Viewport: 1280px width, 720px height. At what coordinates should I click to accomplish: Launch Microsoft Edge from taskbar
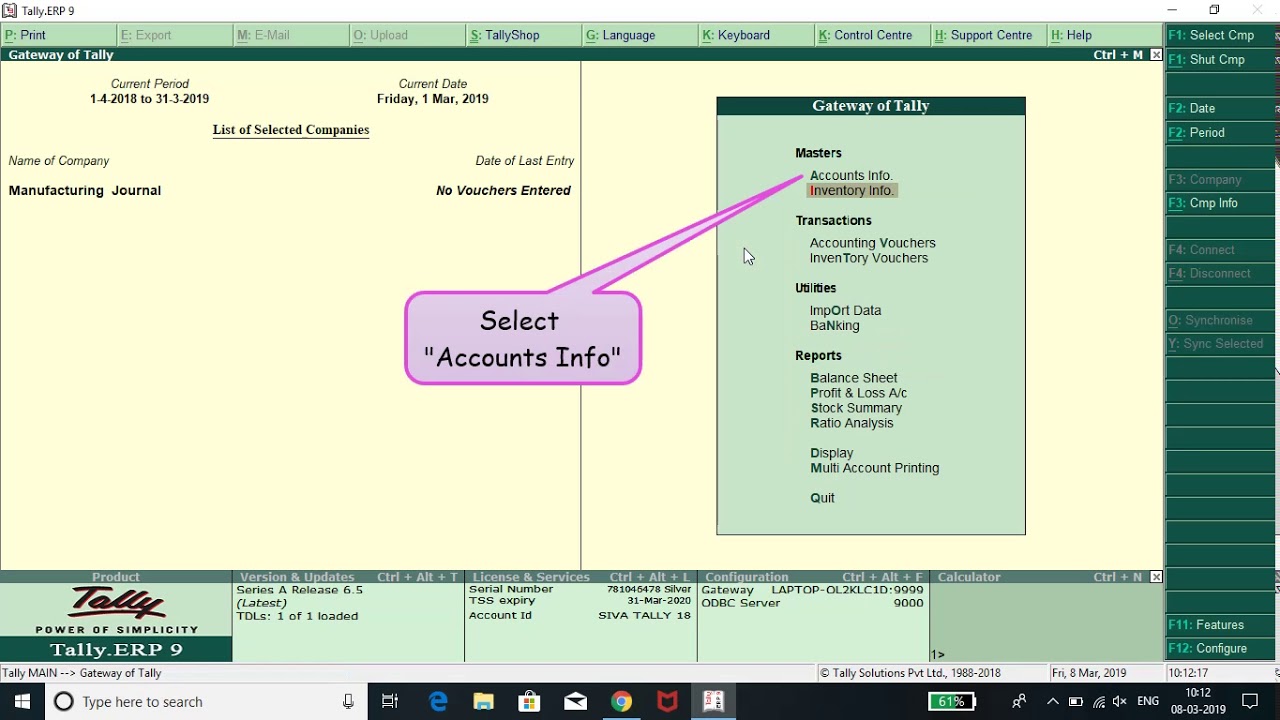tap(438, 701)
